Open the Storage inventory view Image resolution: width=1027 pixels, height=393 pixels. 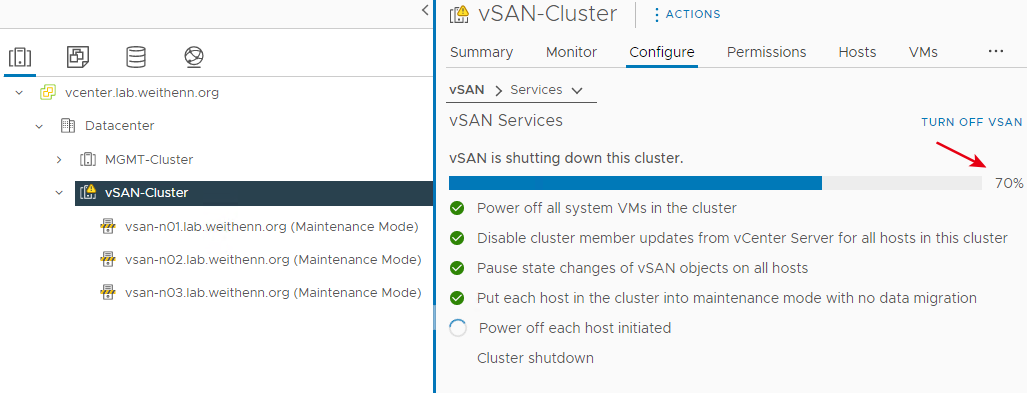pos(136,58)
